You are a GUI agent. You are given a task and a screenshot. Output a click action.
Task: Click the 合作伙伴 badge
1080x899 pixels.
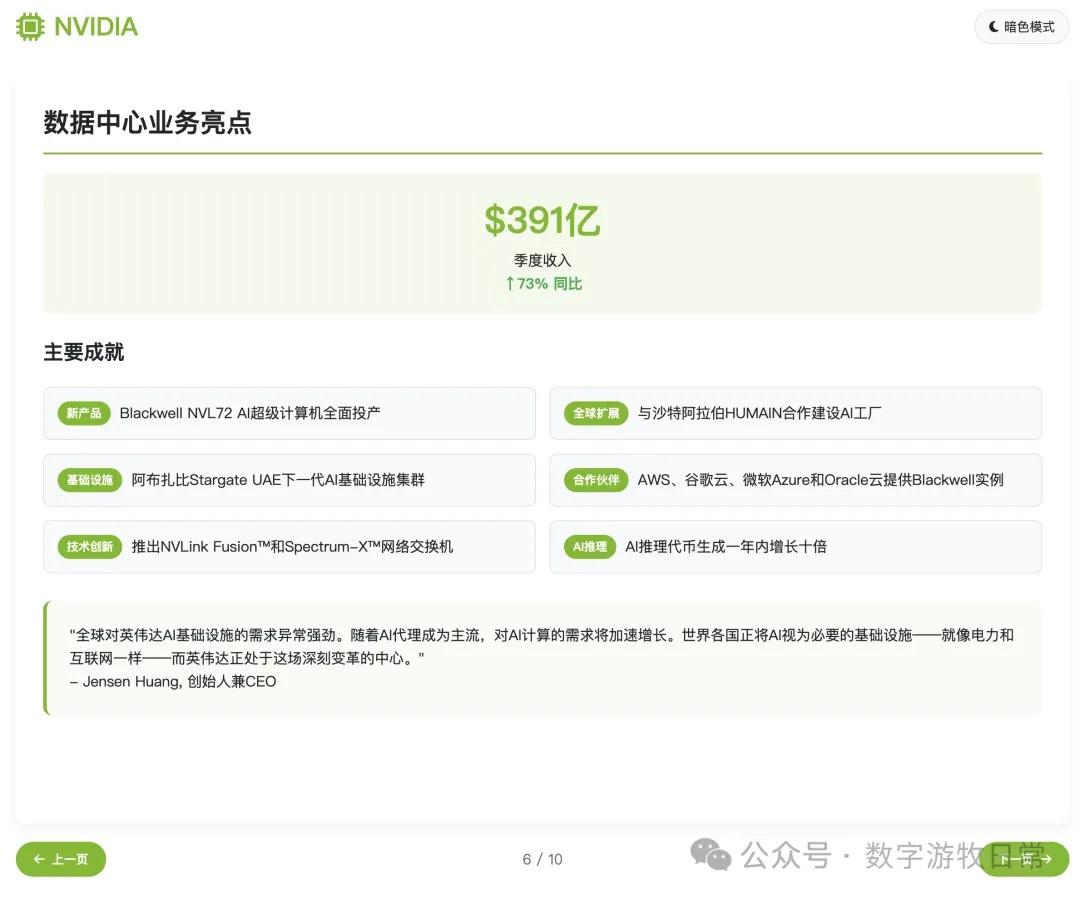(x=596, y=480)
